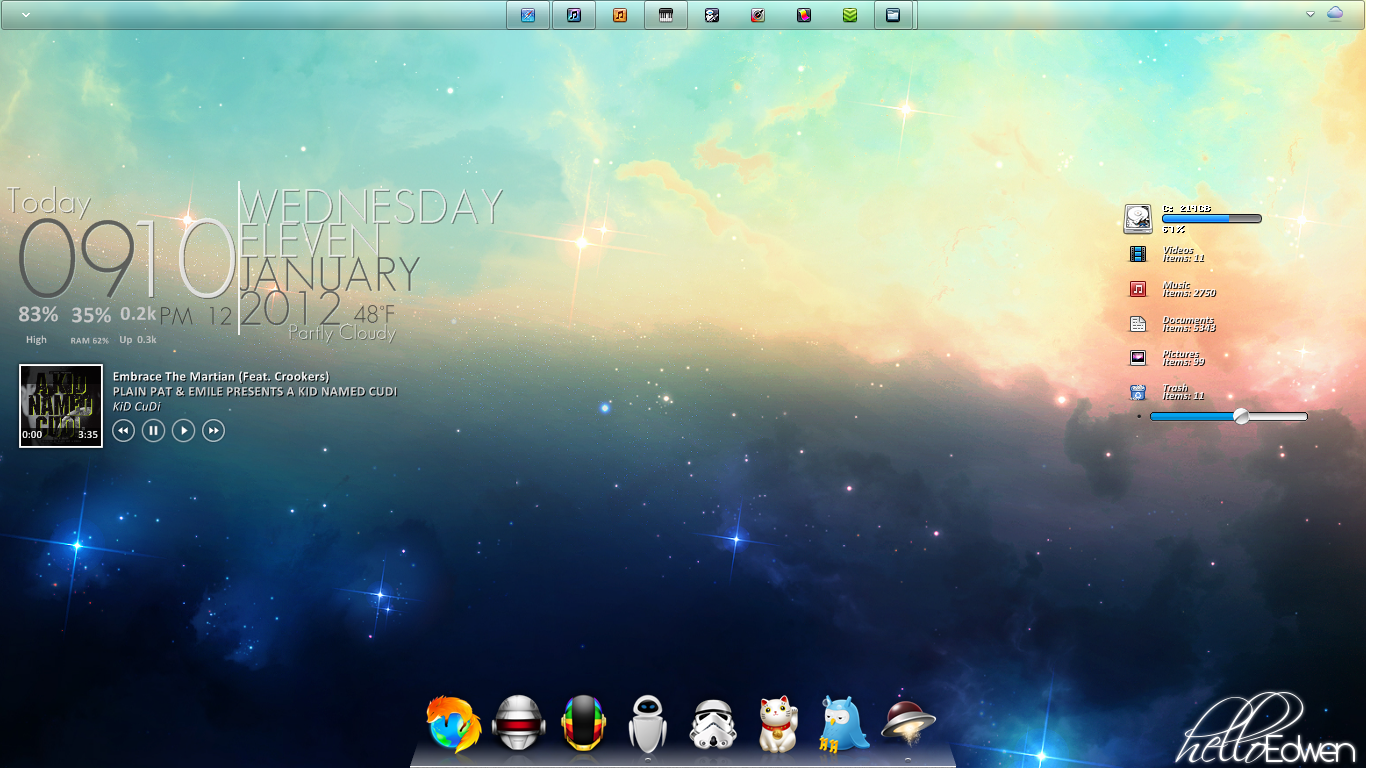
Task: Open the Videos film strip icon
Action: click(x=1138, y=254)
